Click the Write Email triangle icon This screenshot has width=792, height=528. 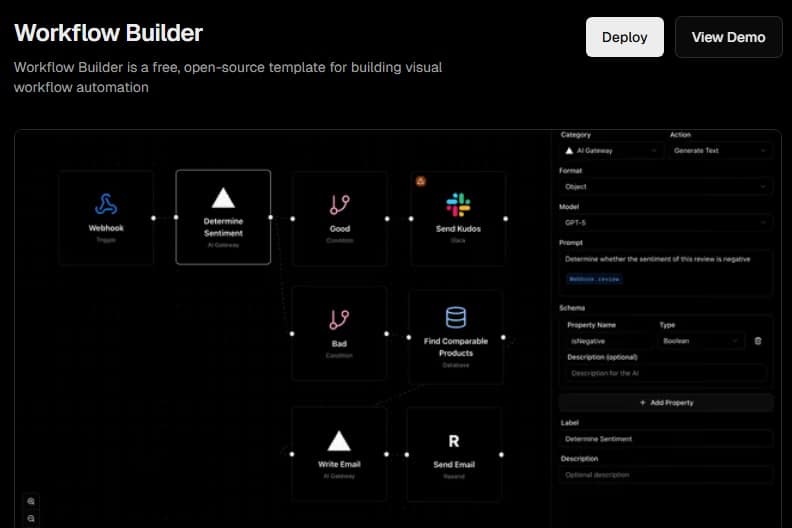339,441
